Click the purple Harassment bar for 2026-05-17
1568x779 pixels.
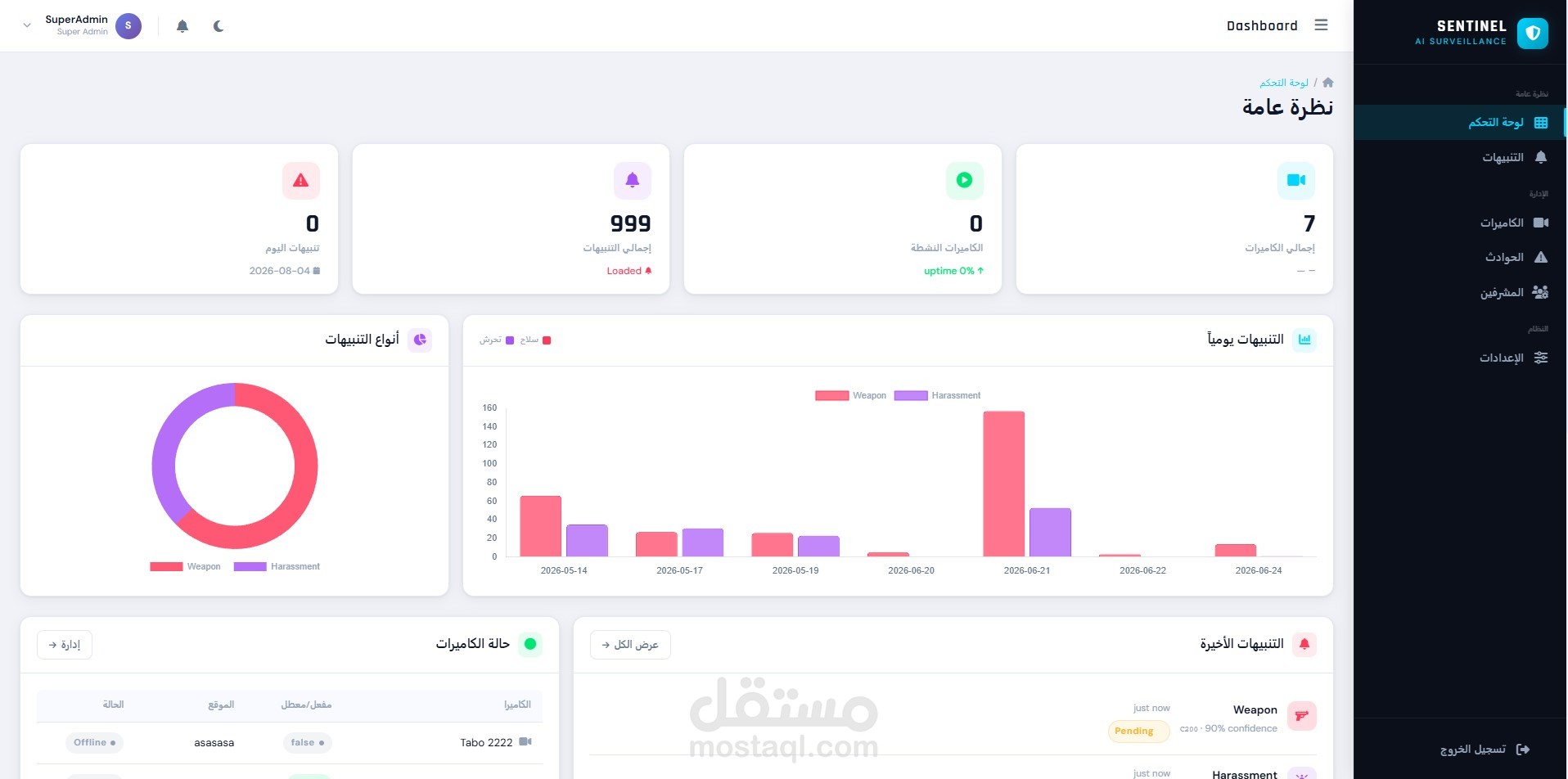[x=703, y=543]
